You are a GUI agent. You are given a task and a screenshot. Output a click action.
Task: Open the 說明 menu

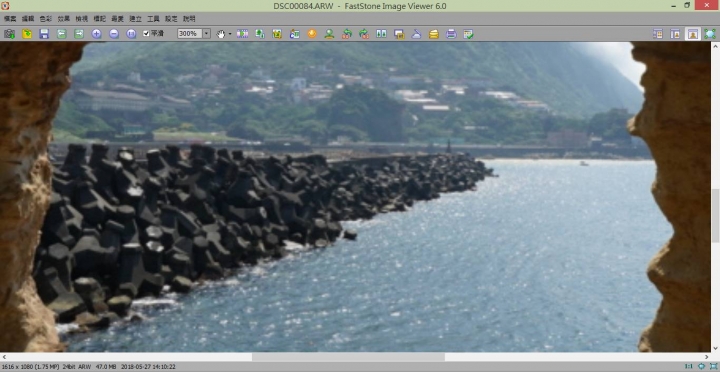click(x=189, y=19)
